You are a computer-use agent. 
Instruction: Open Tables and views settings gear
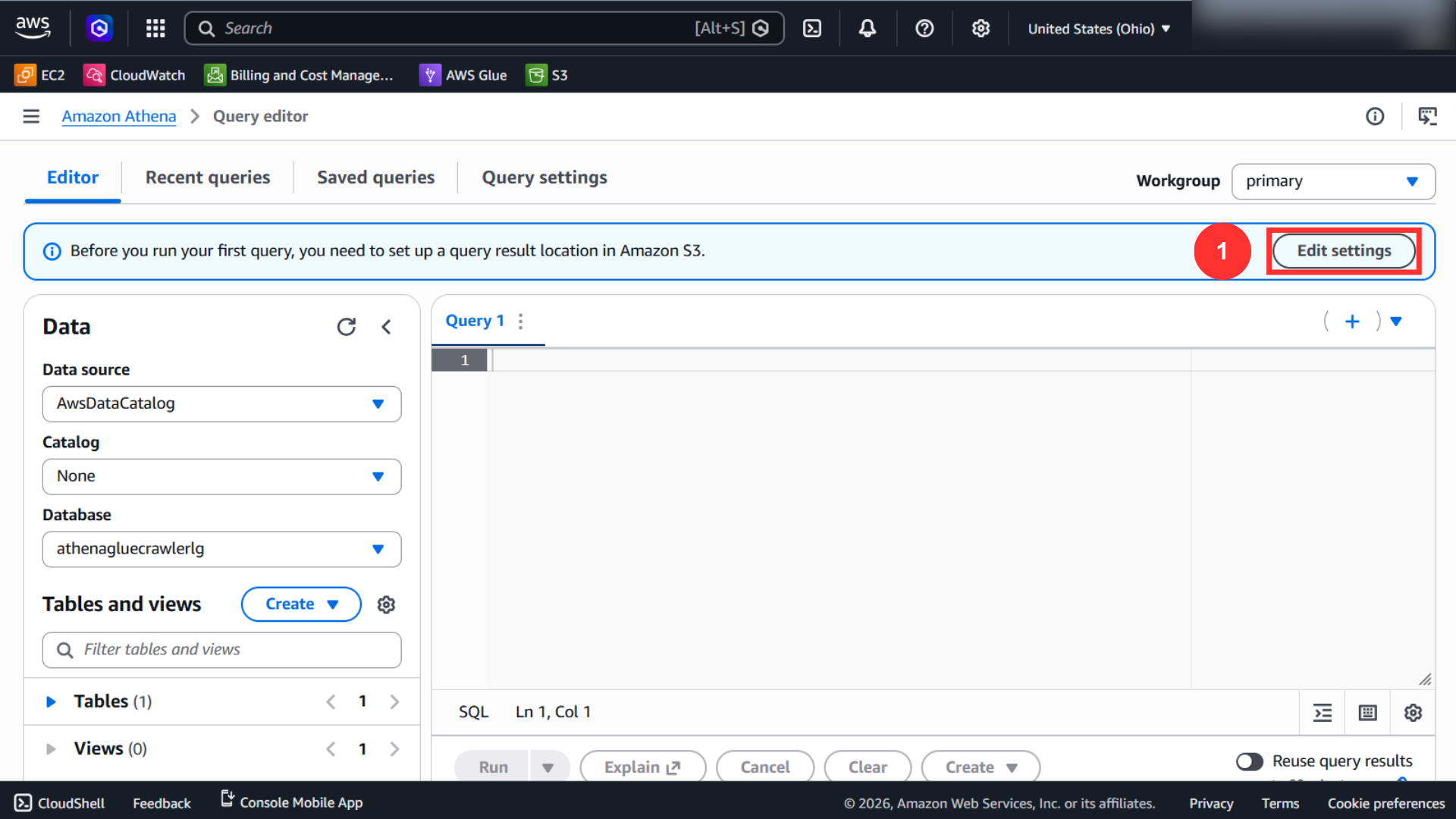[387, 604]
